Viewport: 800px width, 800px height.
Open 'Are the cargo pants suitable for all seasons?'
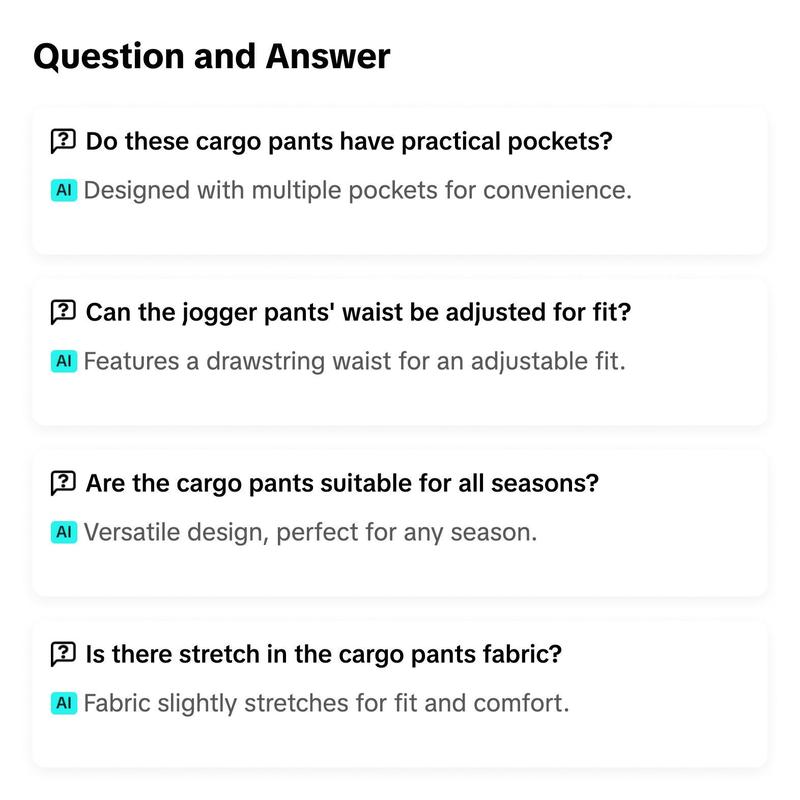pos(342,483)
